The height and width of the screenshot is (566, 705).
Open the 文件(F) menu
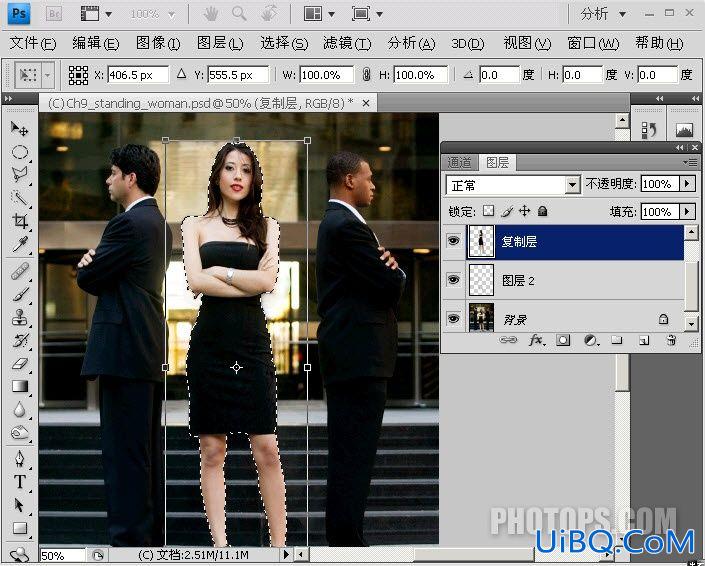pyautogui.click(x=33, y=44)
